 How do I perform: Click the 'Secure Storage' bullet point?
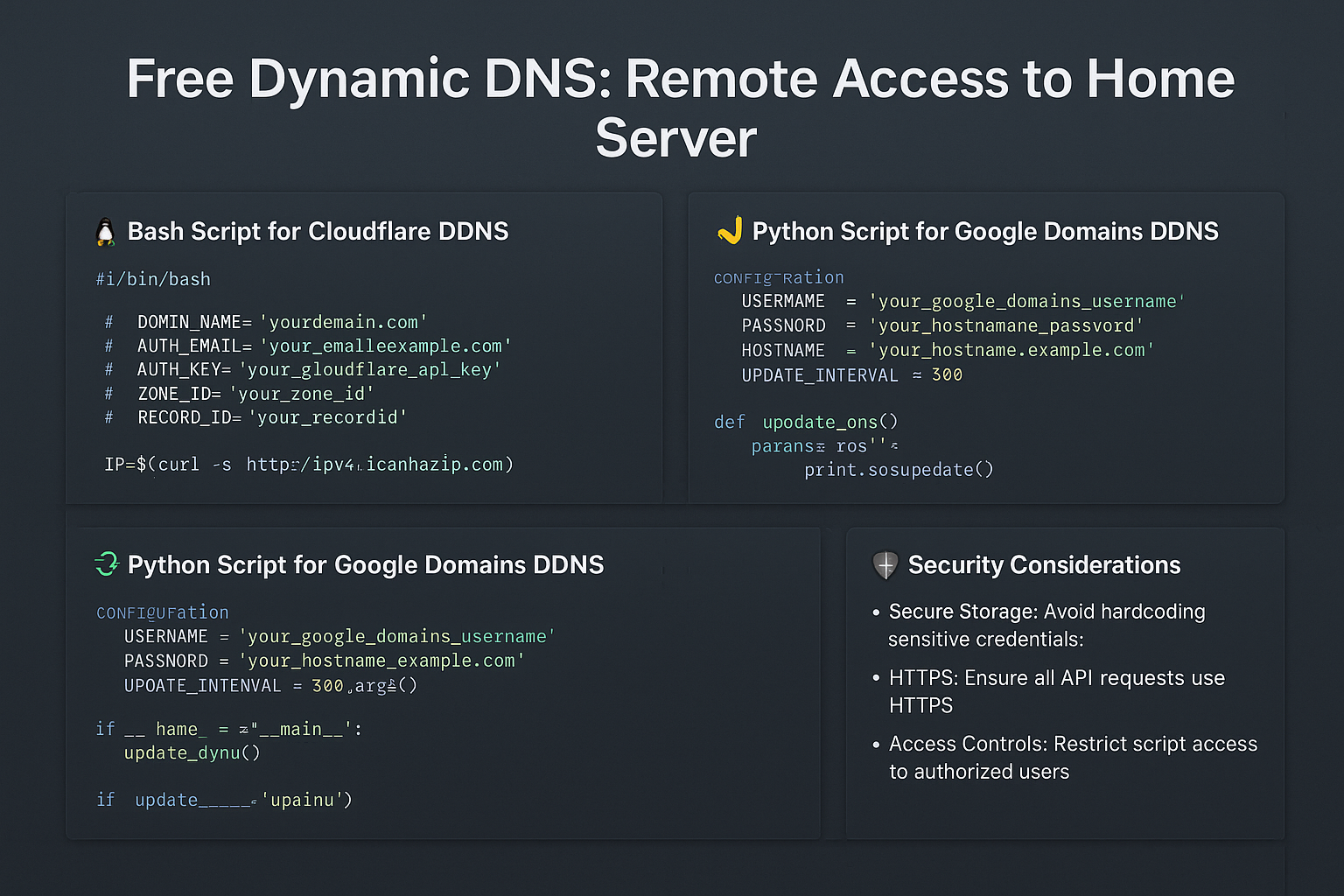point(1039,625)
